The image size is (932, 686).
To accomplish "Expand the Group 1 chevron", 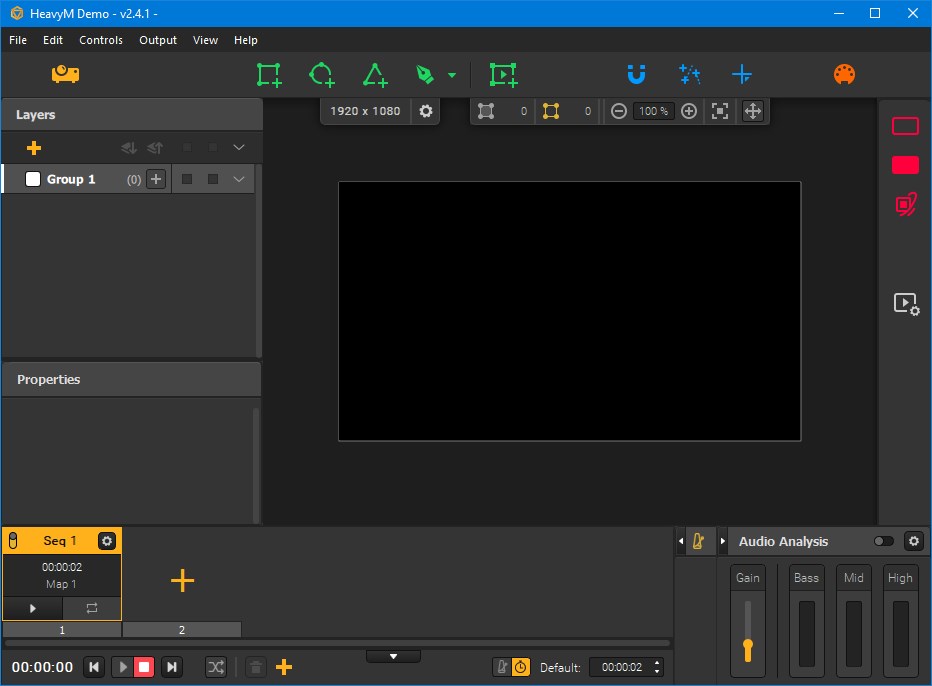I will coord(239,179).
